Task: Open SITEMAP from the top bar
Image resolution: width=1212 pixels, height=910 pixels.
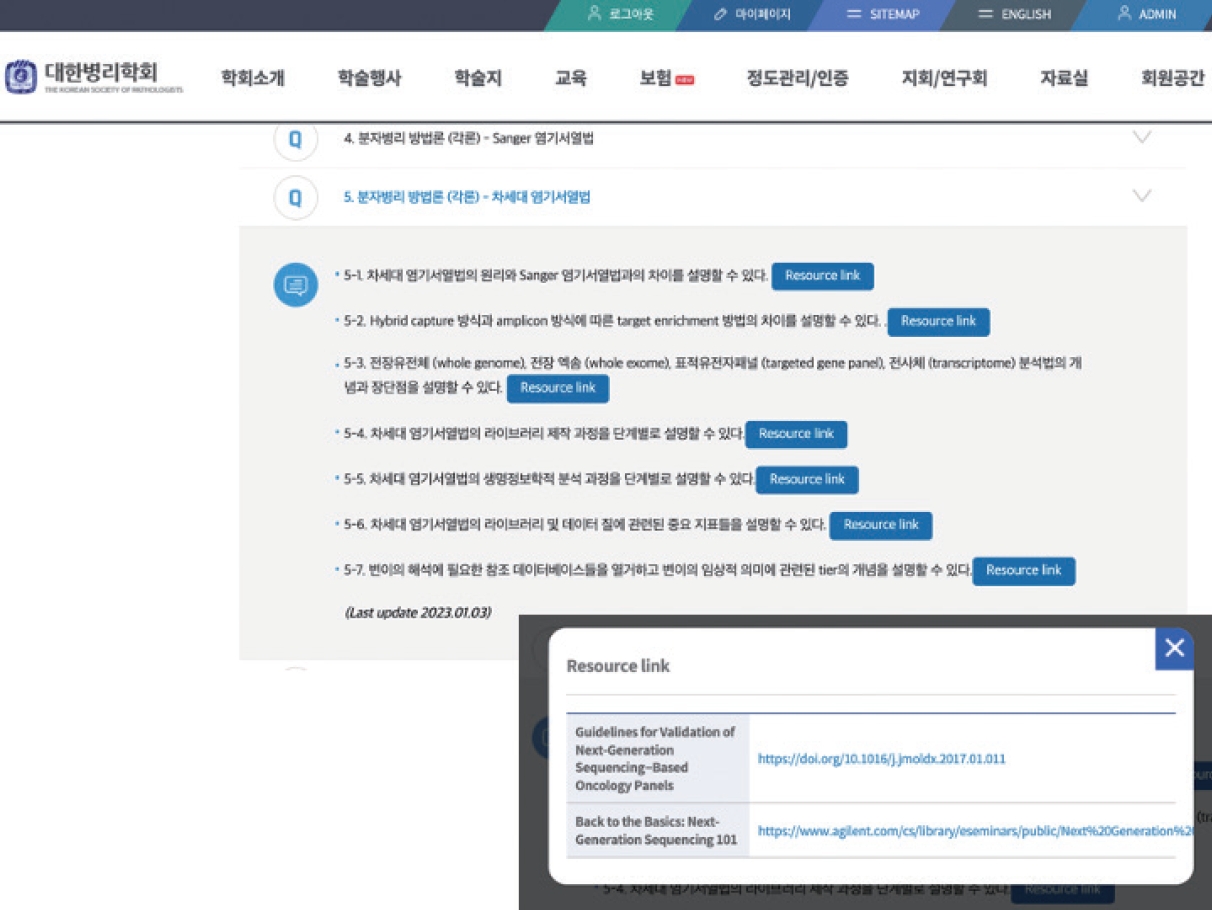Action: tap(881, 14)
